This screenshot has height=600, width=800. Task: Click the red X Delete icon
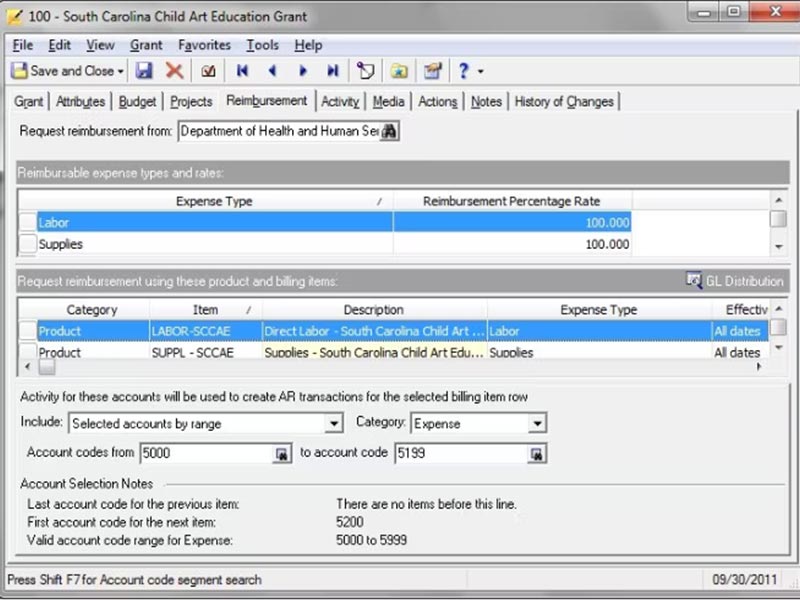(x=174, y=71)
